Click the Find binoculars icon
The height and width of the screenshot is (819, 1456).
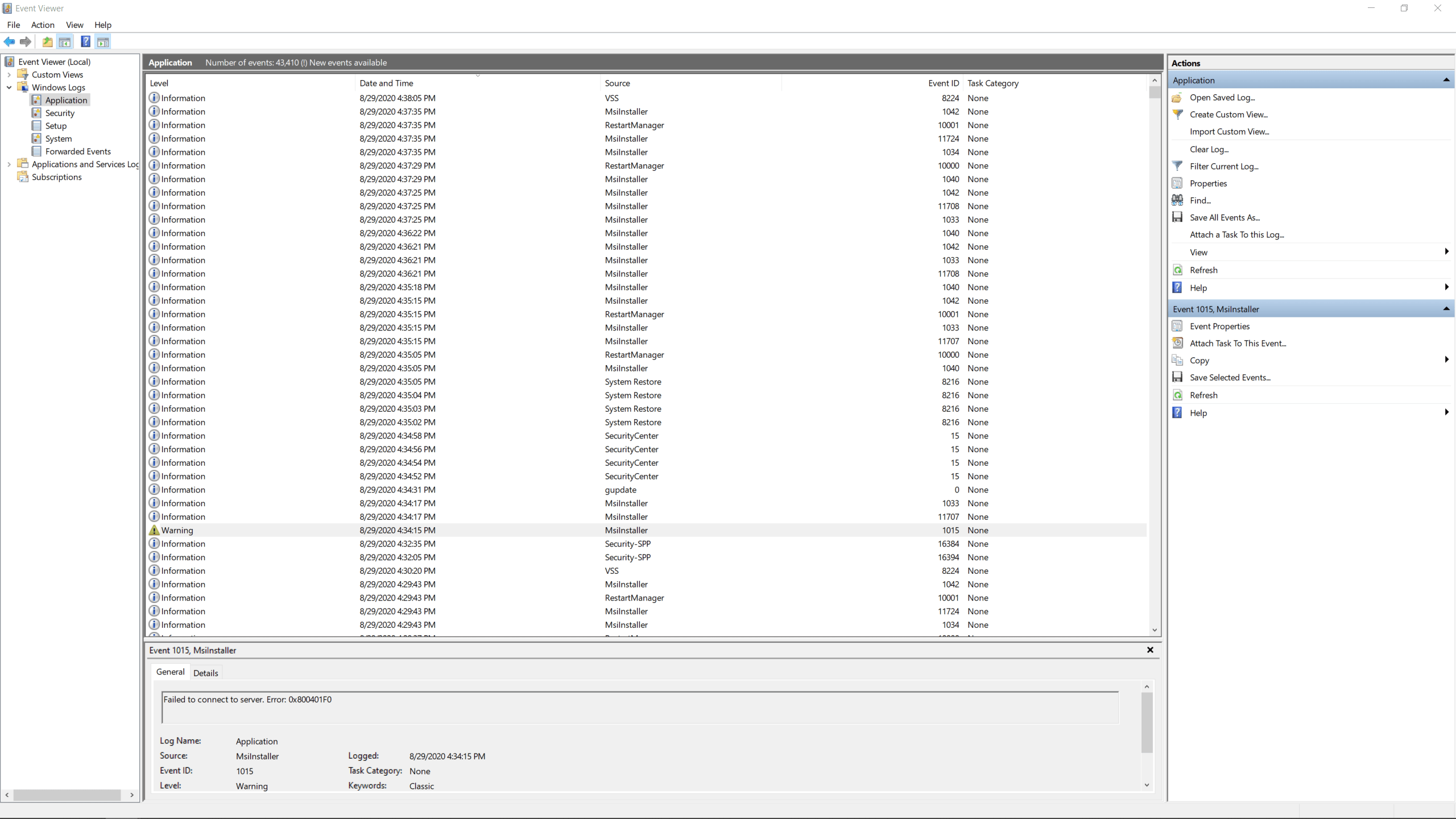tap(1177, 200)
